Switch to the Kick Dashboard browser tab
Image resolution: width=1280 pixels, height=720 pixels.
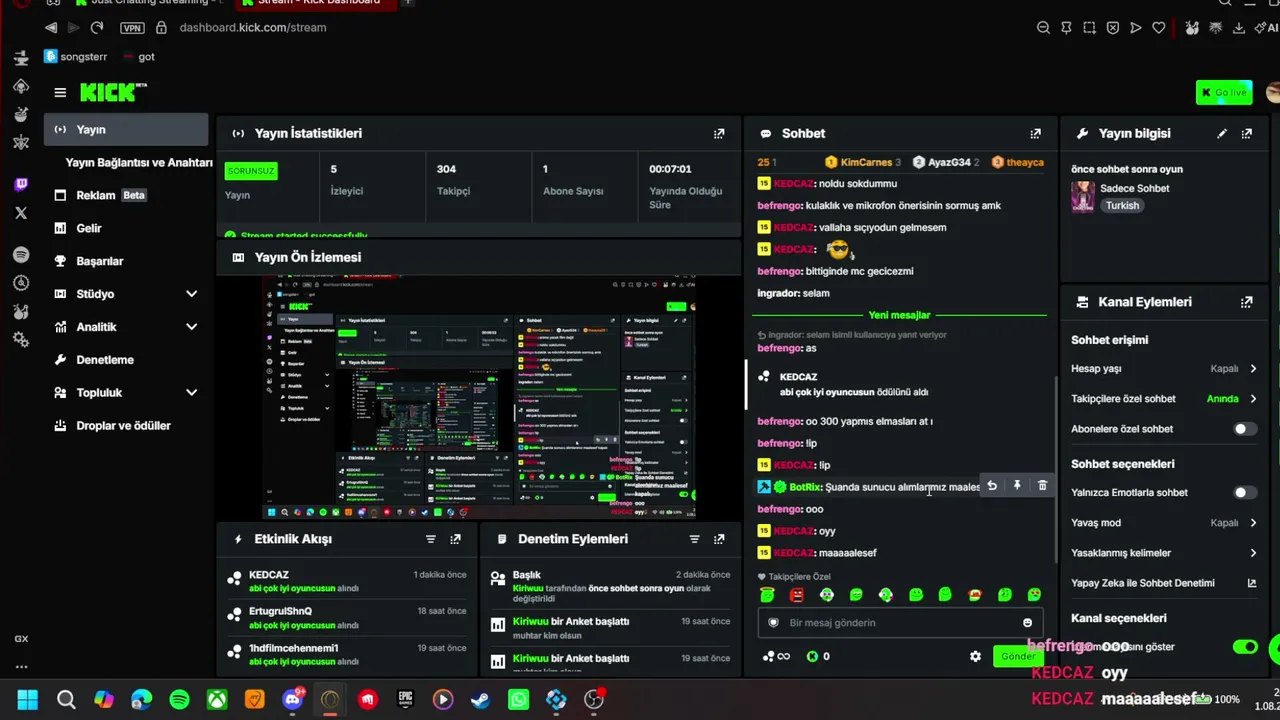point(315,4)
